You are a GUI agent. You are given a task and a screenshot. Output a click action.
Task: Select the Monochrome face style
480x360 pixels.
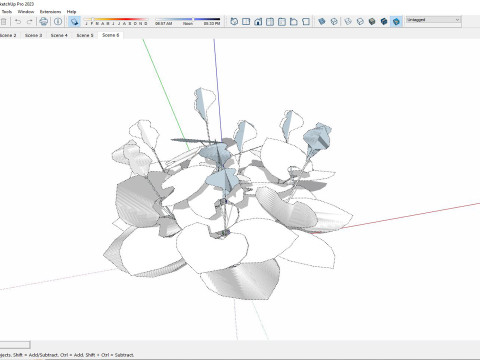tap(396, 22)
